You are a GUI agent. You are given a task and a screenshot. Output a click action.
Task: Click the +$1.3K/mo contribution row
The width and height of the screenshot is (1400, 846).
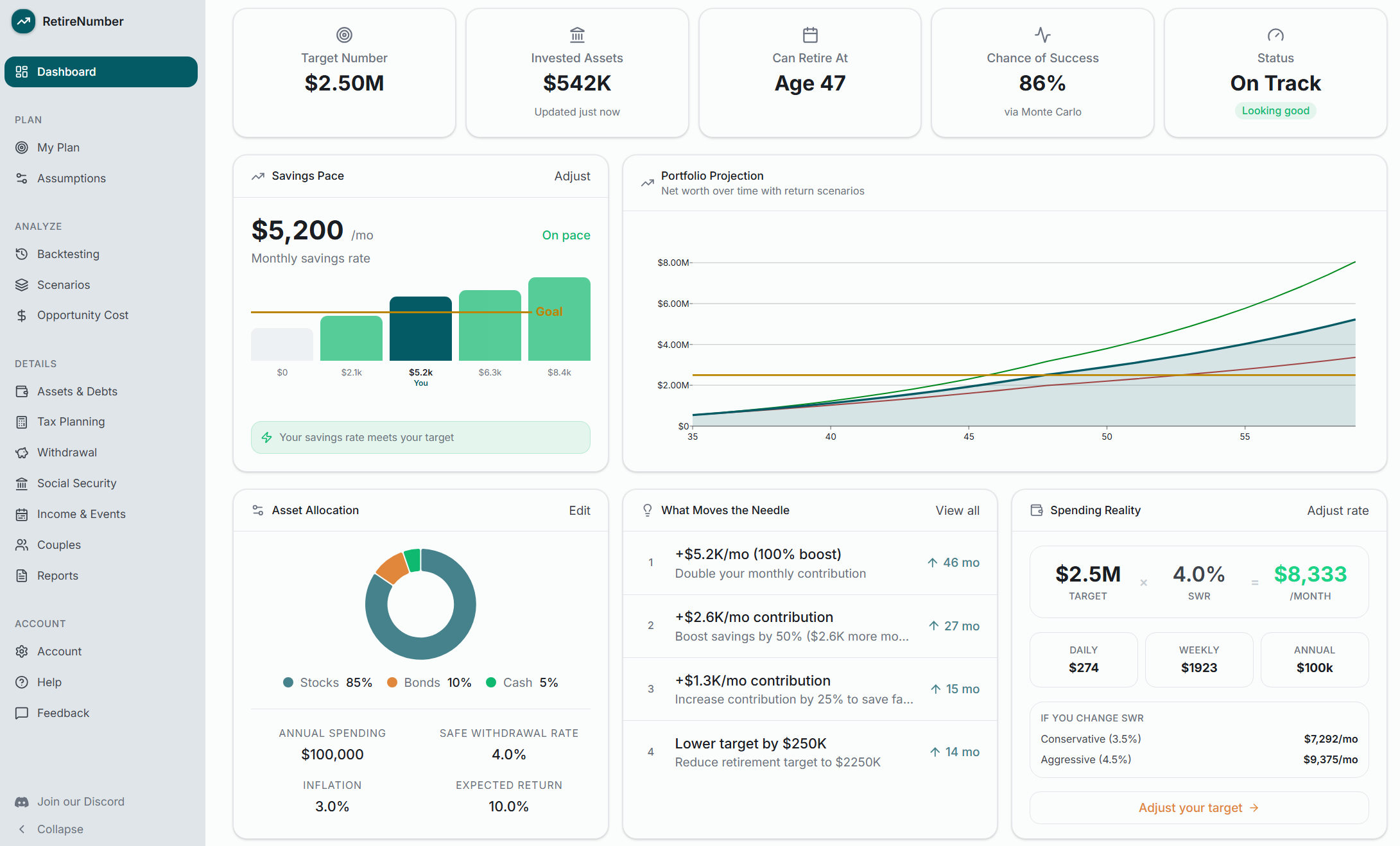(810, 689)
